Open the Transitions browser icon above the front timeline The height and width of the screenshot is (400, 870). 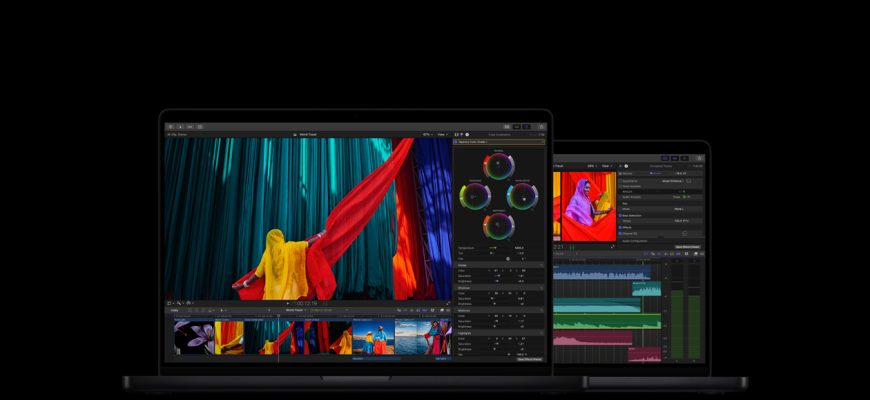(448, 310)
